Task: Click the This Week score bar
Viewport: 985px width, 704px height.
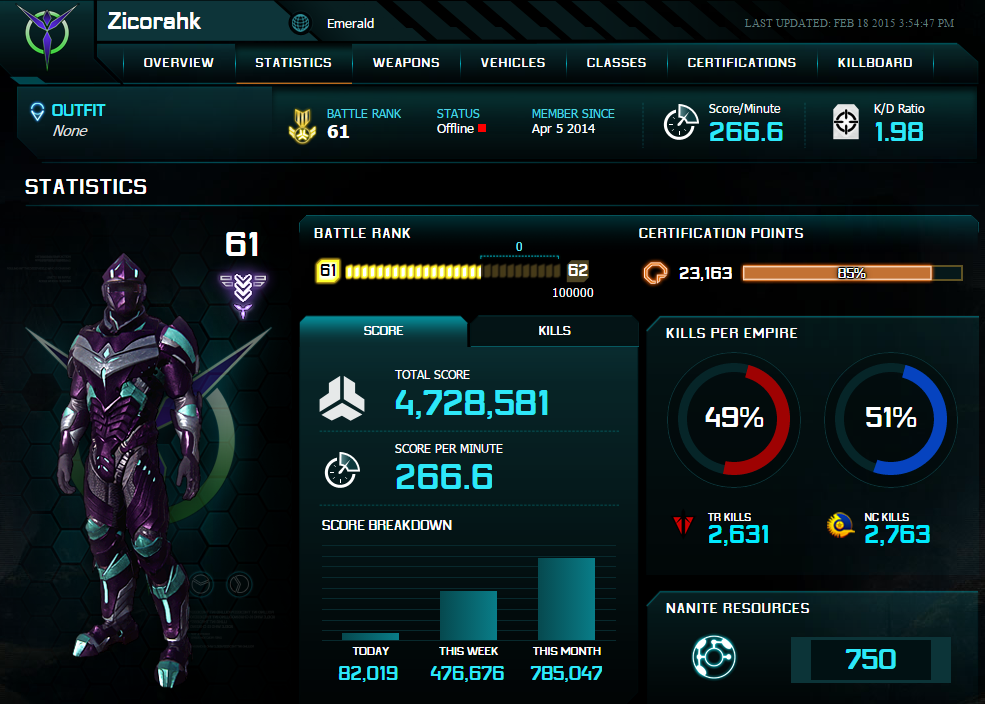Action: 468,615
